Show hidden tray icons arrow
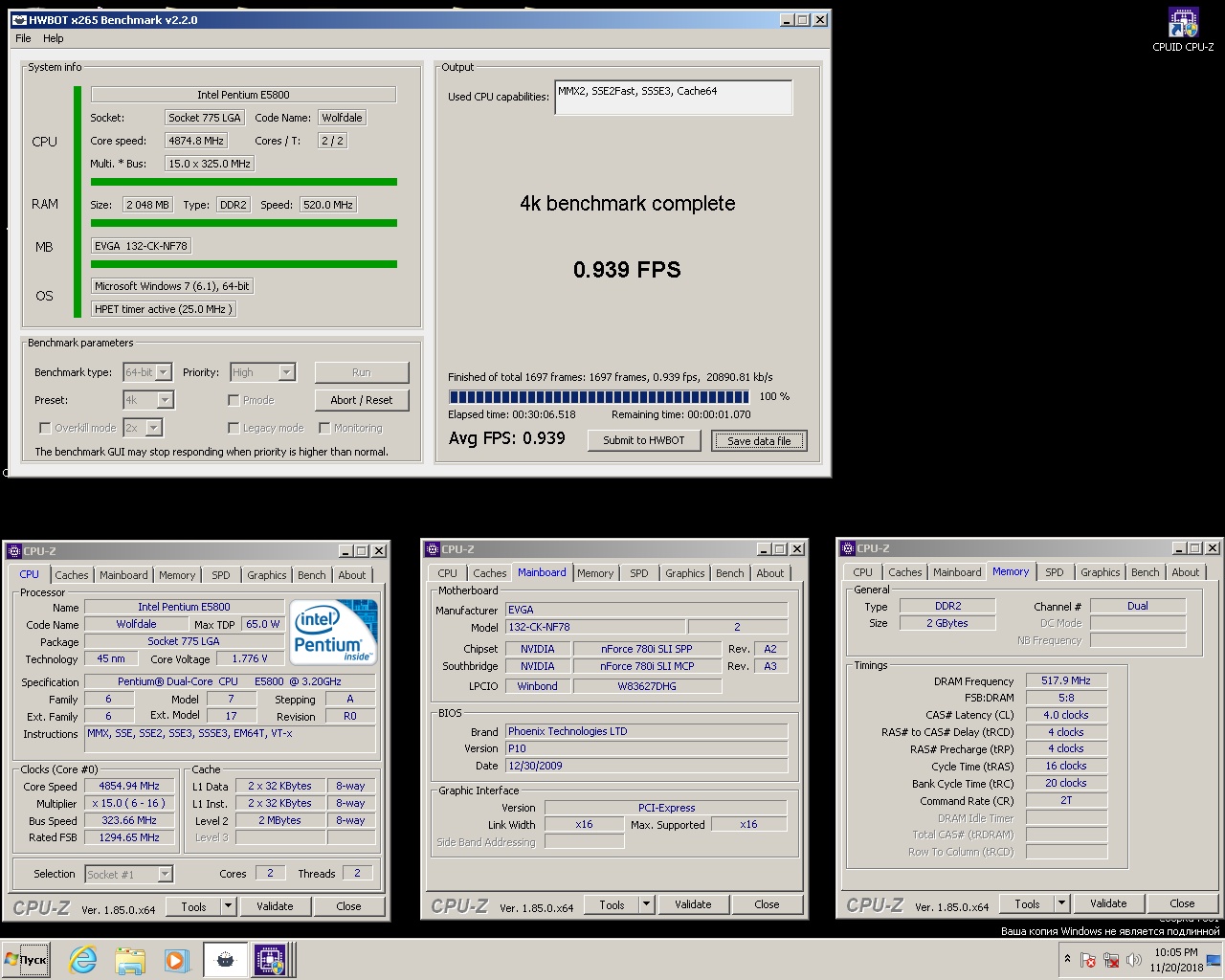 (1067, 959)
